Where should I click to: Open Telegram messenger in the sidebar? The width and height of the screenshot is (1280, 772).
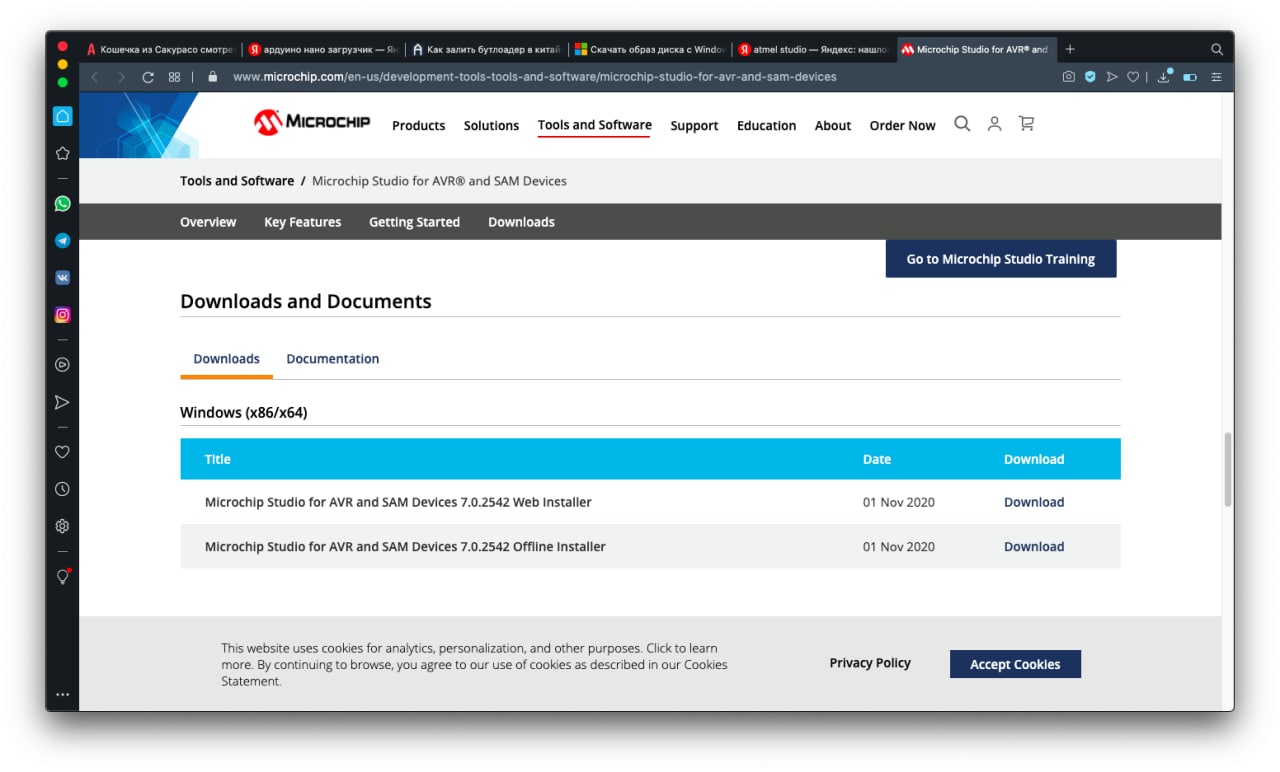[x=62, y=241]
